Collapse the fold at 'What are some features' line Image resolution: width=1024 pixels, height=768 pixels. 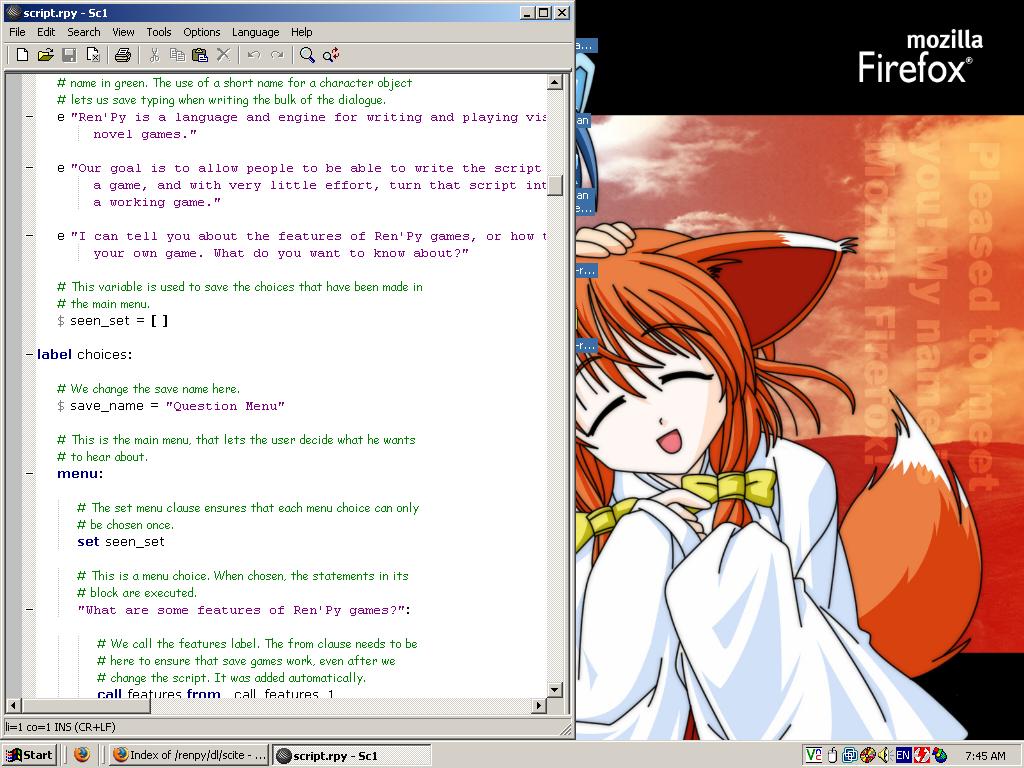(x=29, y=610)
